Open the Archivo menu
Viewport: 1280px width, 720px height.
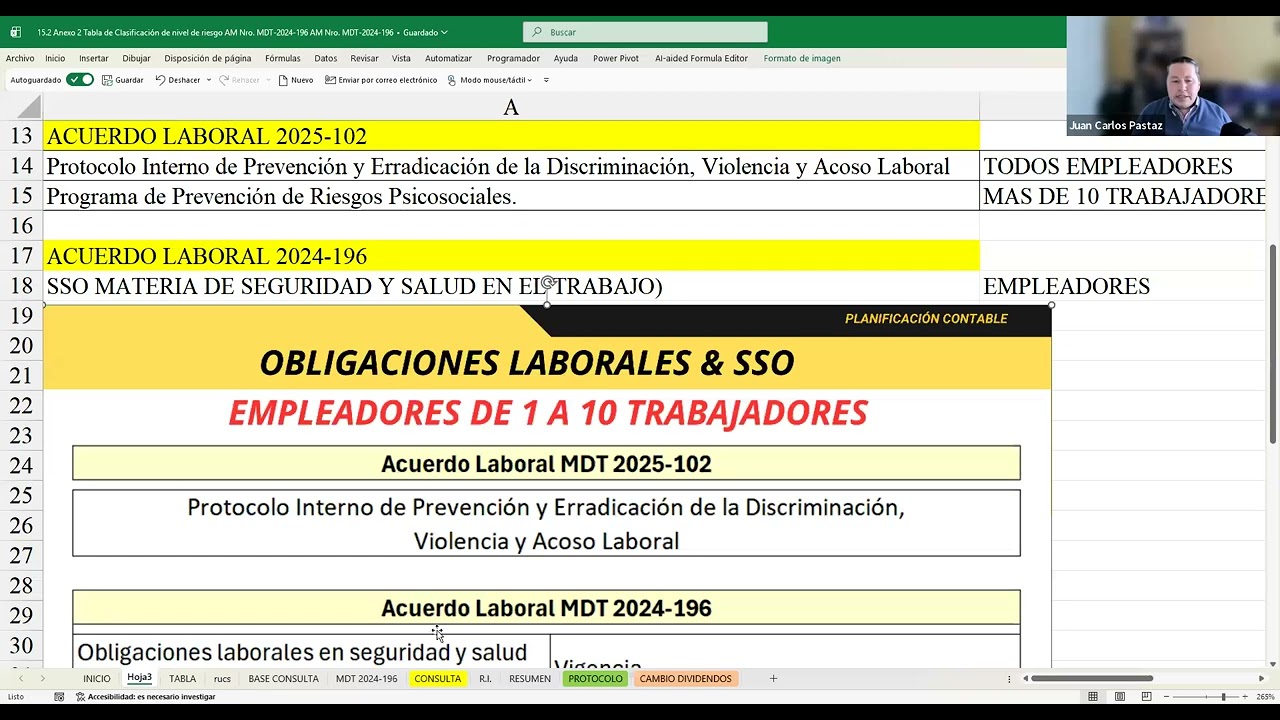[x=20, y=58]
